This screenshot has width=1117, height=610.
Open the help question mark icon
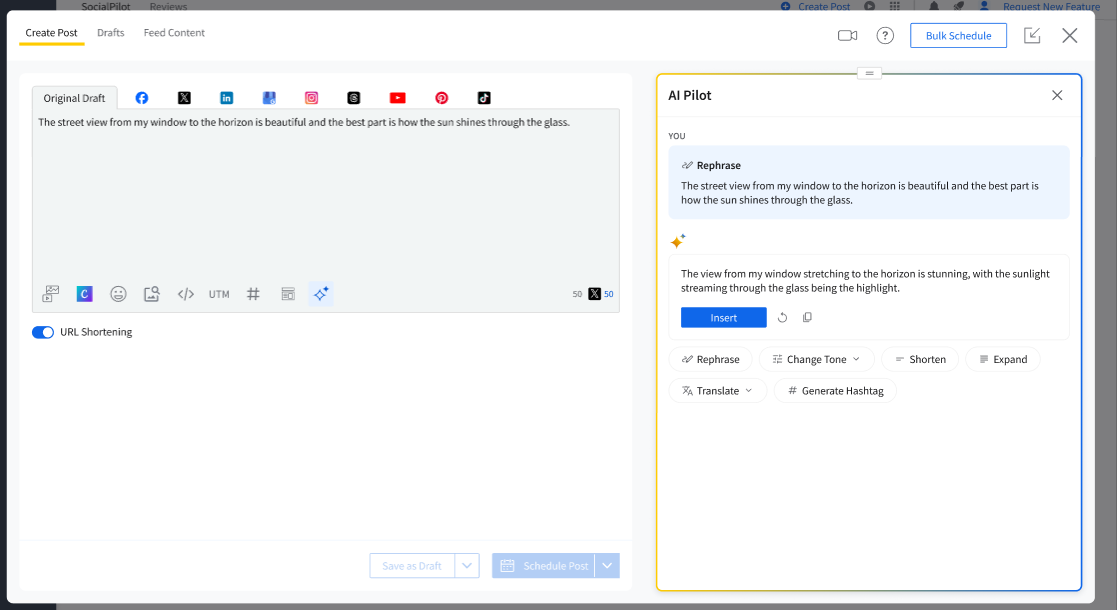[885, 35]
